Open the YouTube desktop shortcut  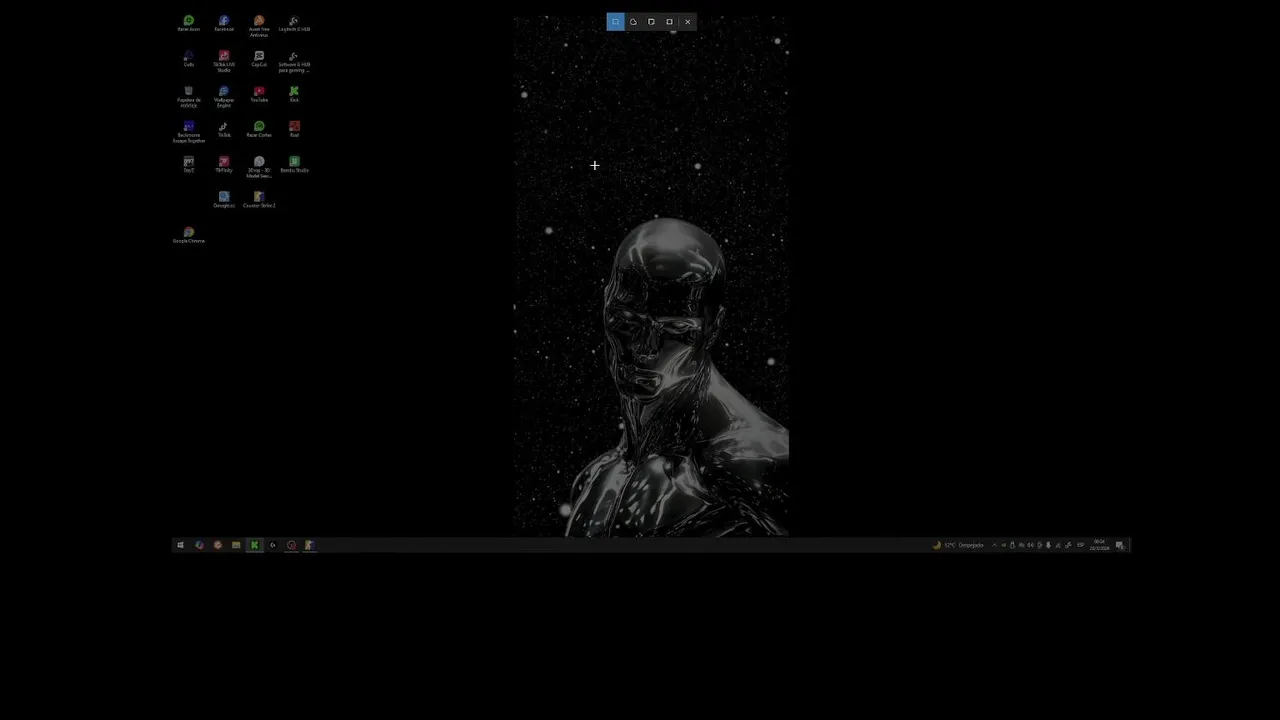259,94
